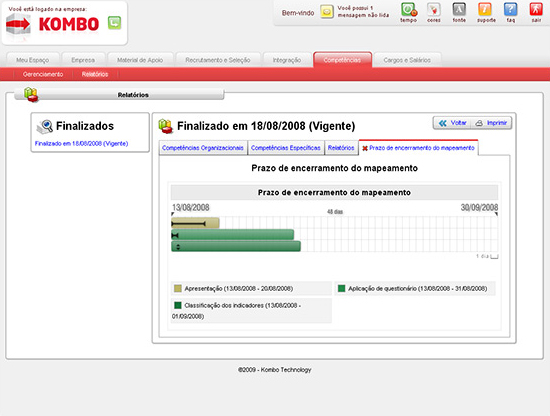Switch to 'Competências Específicas' tab
Viewport: 550px width, 416px height.
tap(286, 148)
